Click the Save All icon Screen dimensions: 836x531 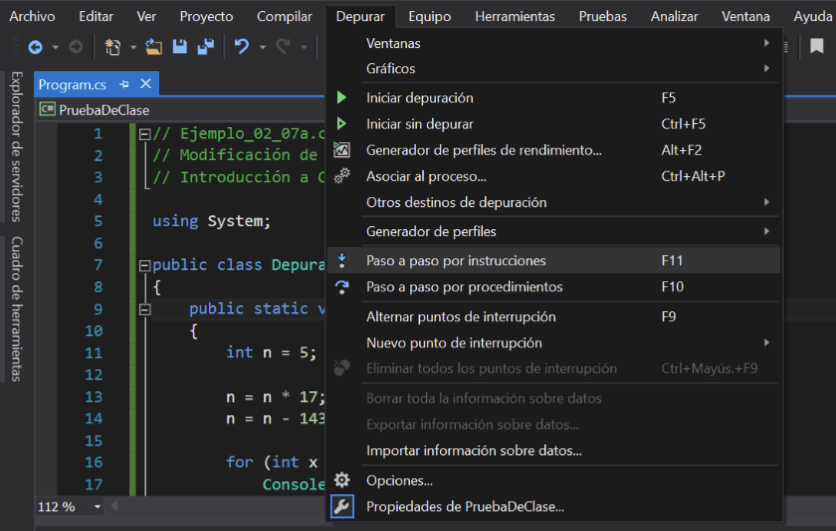click(x=206, y=47)
